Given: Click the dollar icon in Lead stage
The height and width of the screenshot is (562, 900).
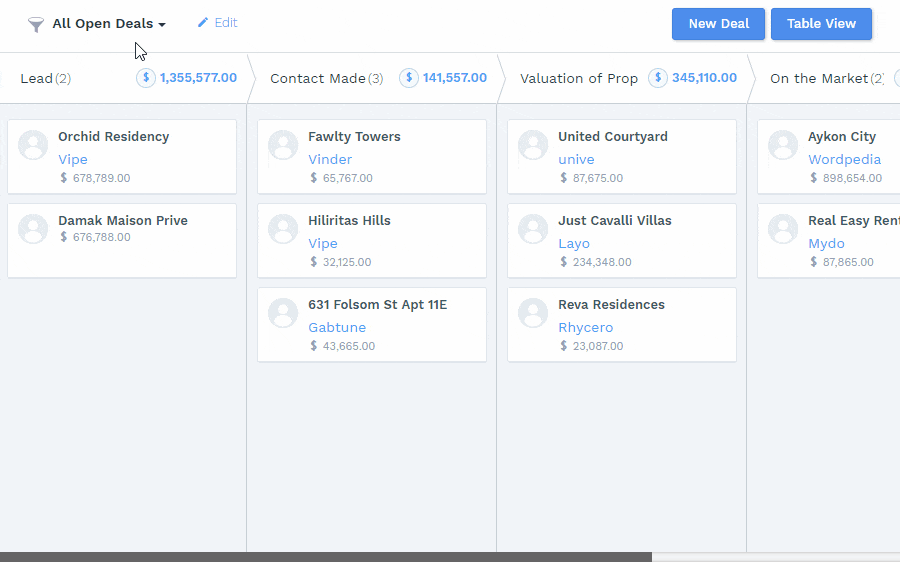Looking at the screenshot, I should [x=146, y=78].
